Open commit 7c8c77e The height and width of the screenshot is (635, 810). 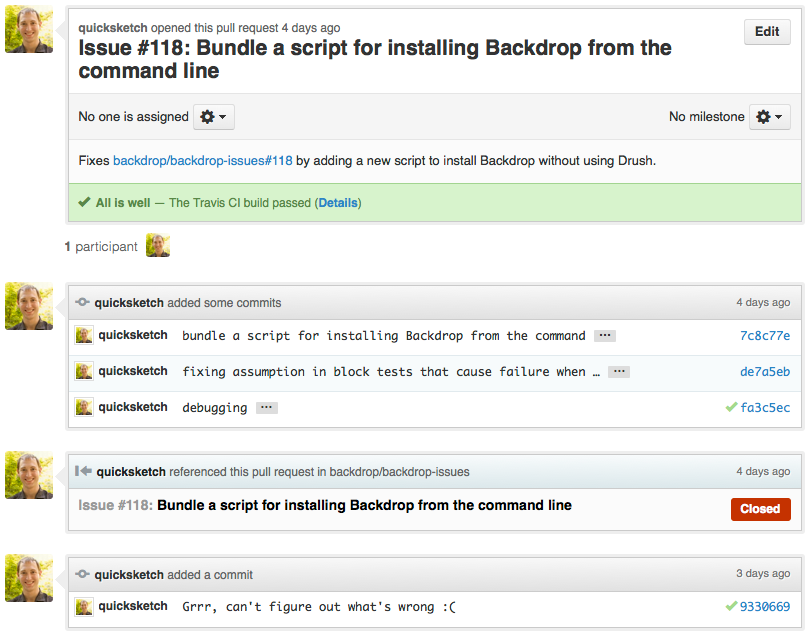click(765, 336)
